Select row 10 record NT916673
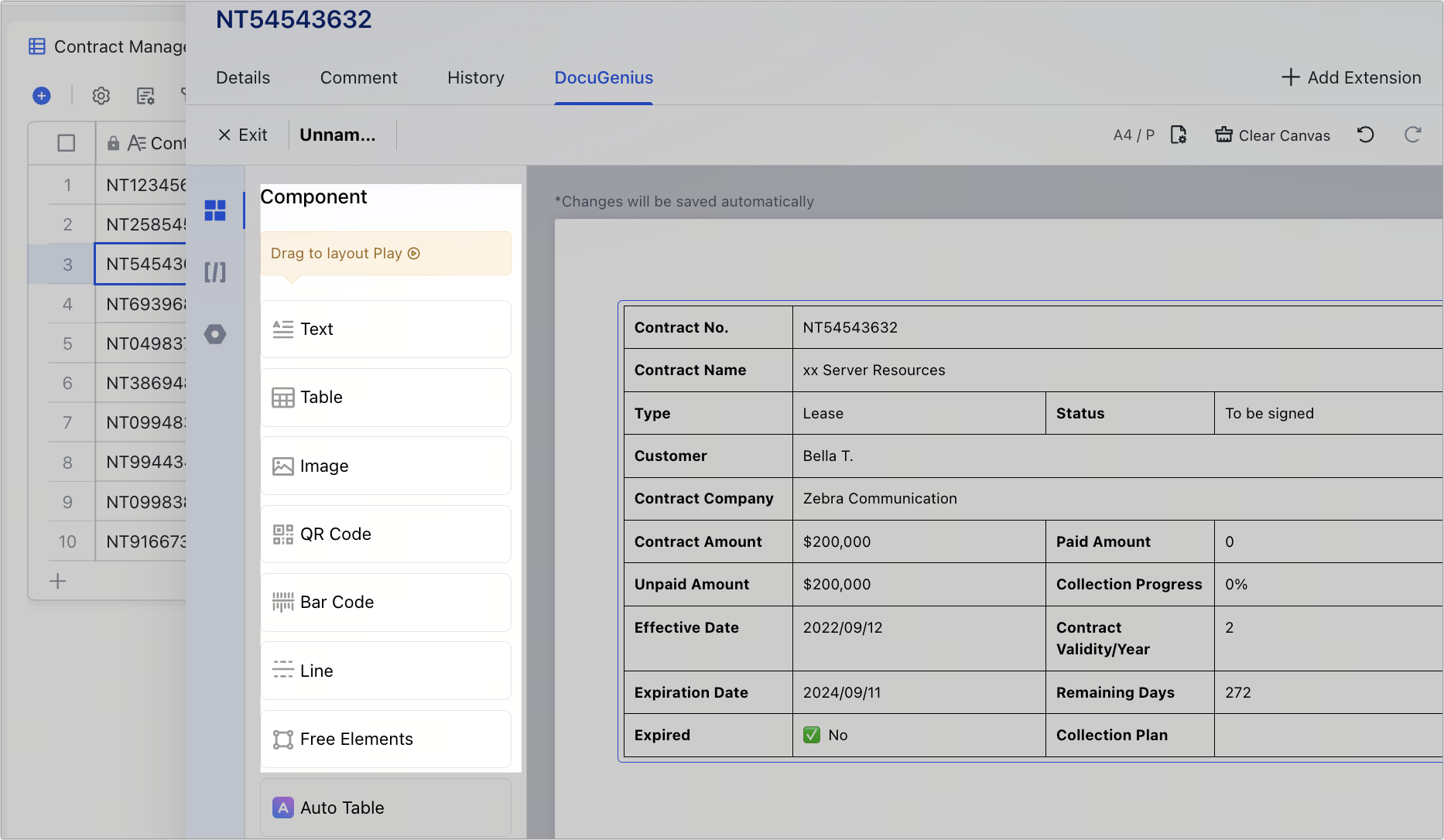The width and height of the screenshot is (1444, 840). coord(147,541)
